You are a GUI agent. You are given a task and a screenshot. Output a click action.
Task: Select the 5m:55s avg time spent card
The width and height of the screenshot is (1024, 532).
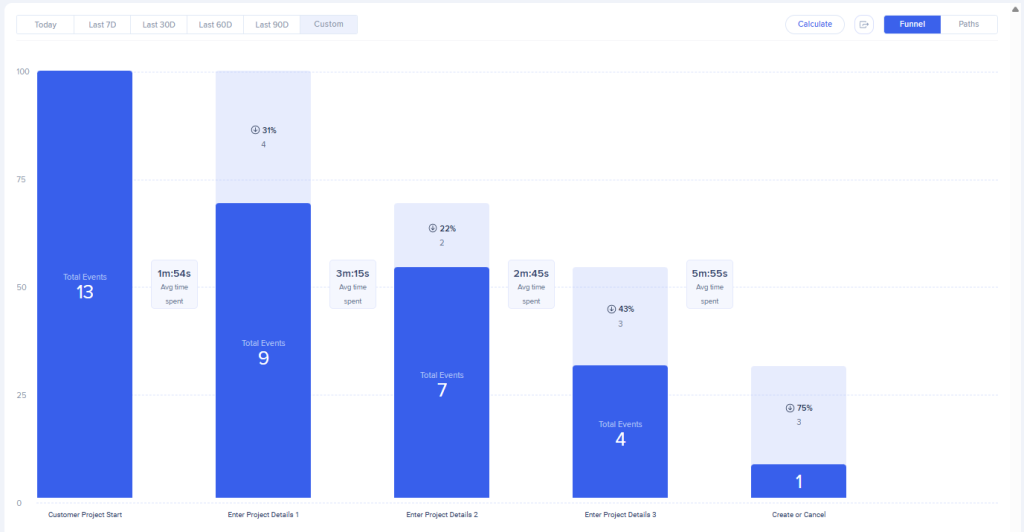point(709,285)
